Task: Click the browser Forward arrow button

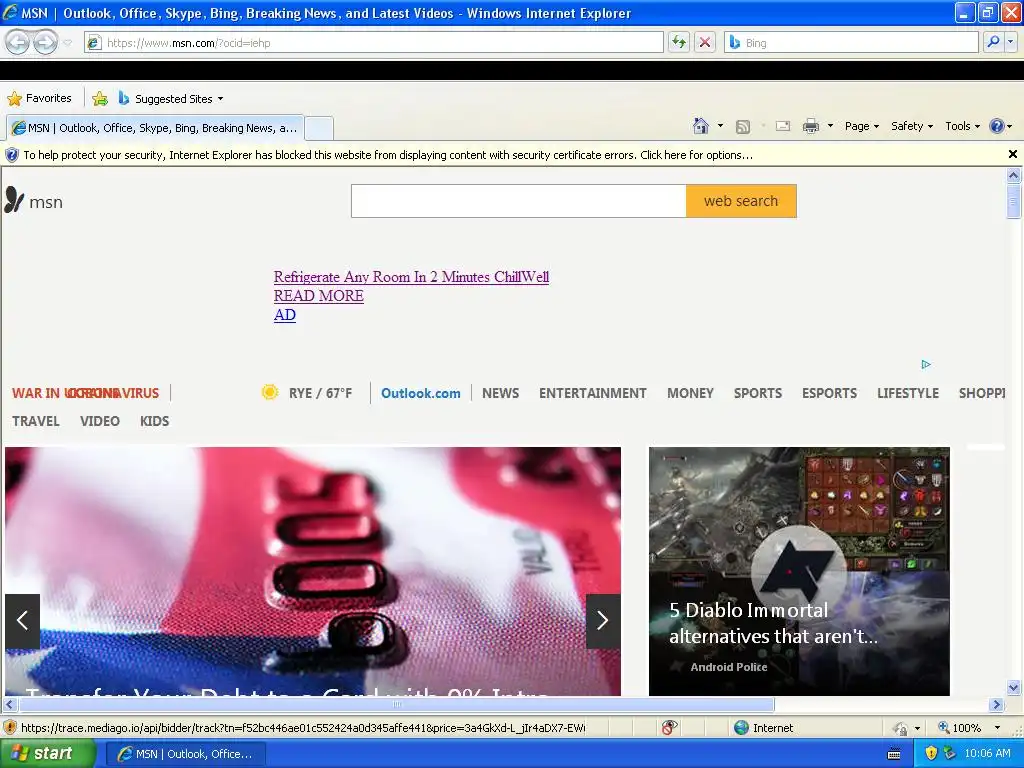Action: 45,42
